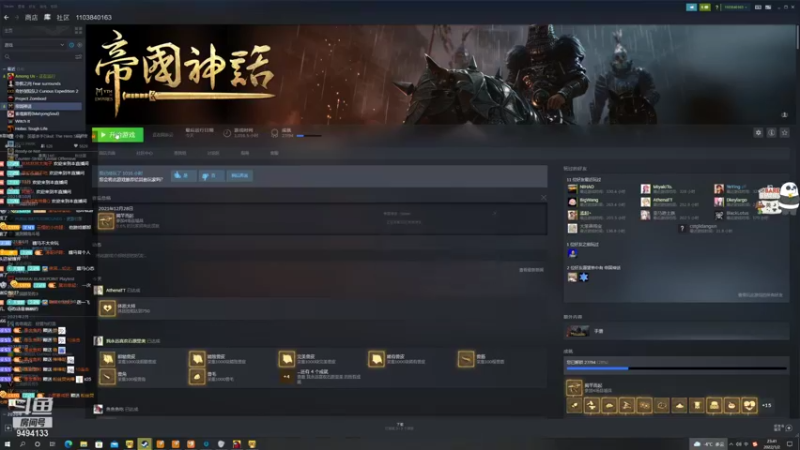Show the +15 more achievements
Image resolution: width=800 pixels, height=450 pixels.
click(x=766, y=405)
